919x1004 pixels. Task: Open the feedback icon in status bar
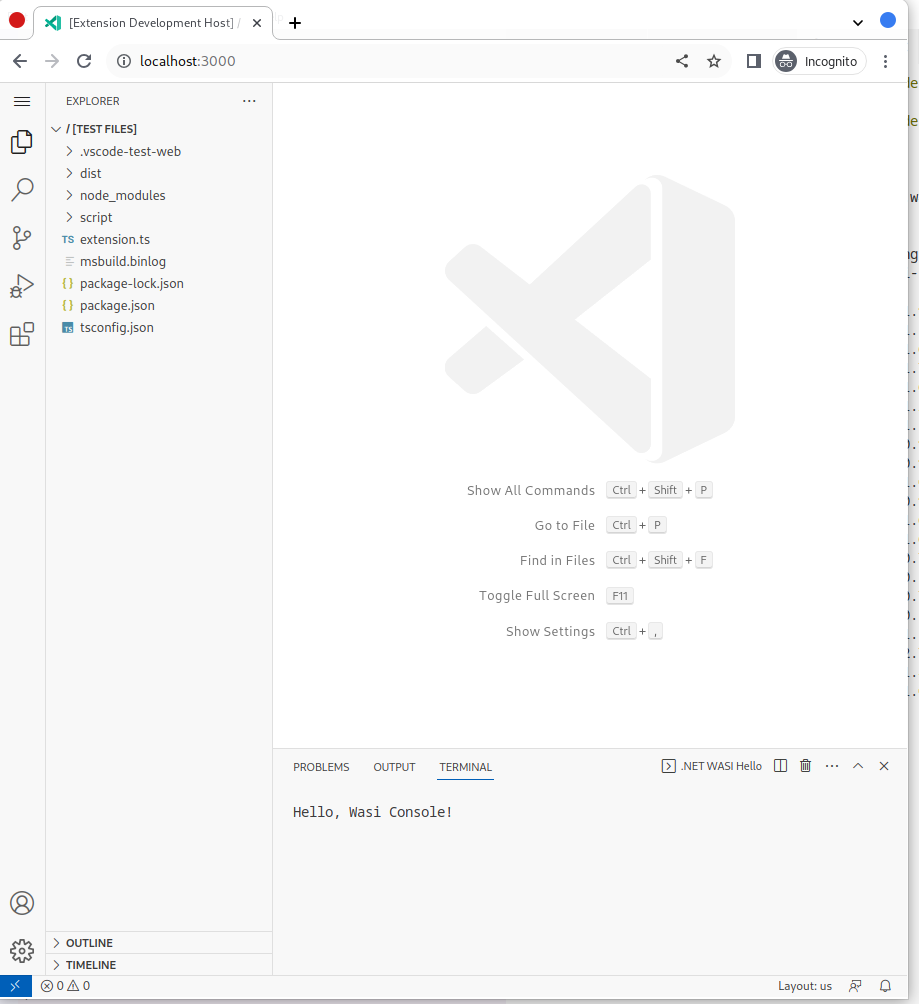[x=855, y=986]
